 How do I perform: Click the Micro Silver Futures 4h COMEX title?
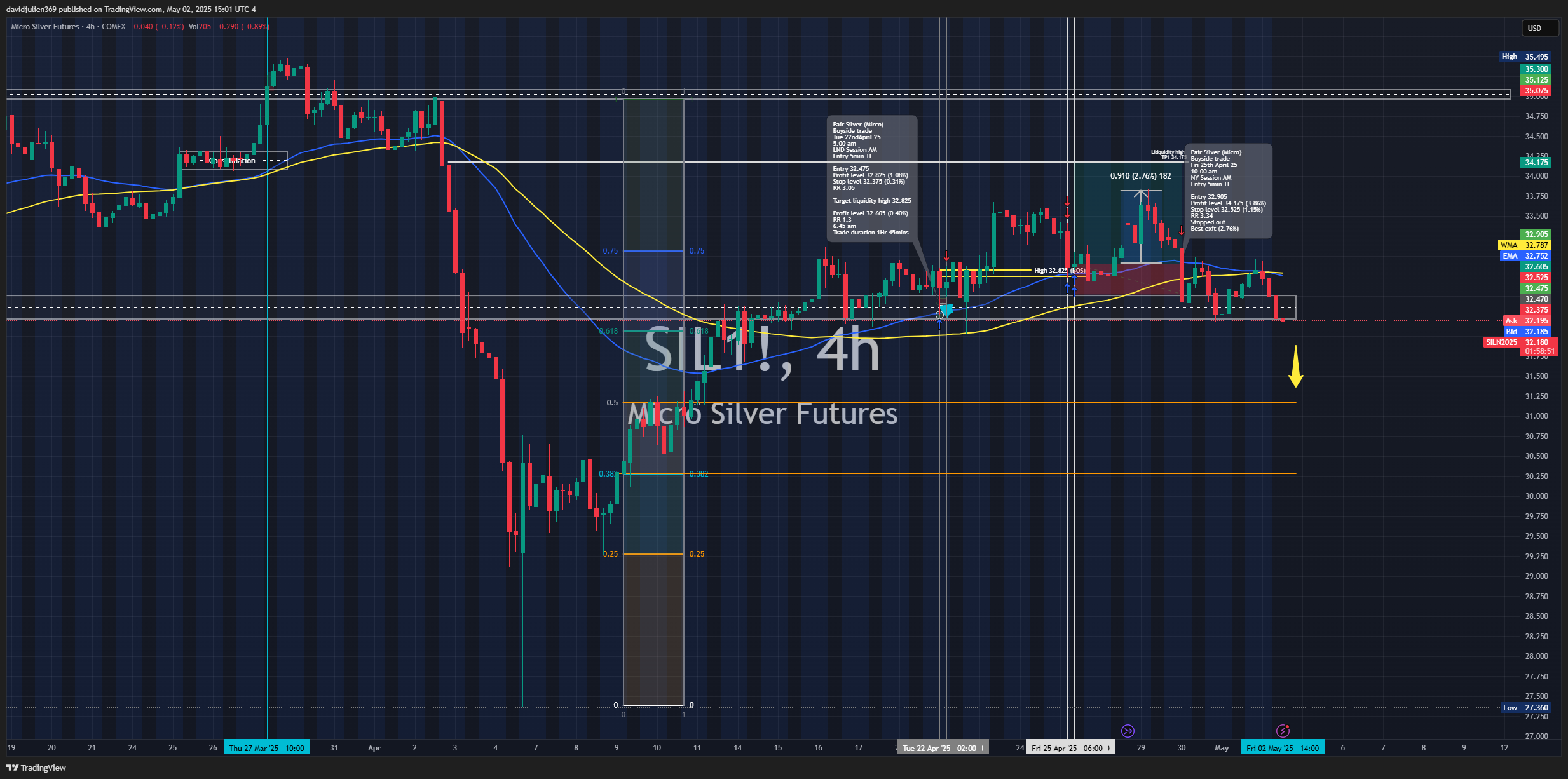[68, 27]
